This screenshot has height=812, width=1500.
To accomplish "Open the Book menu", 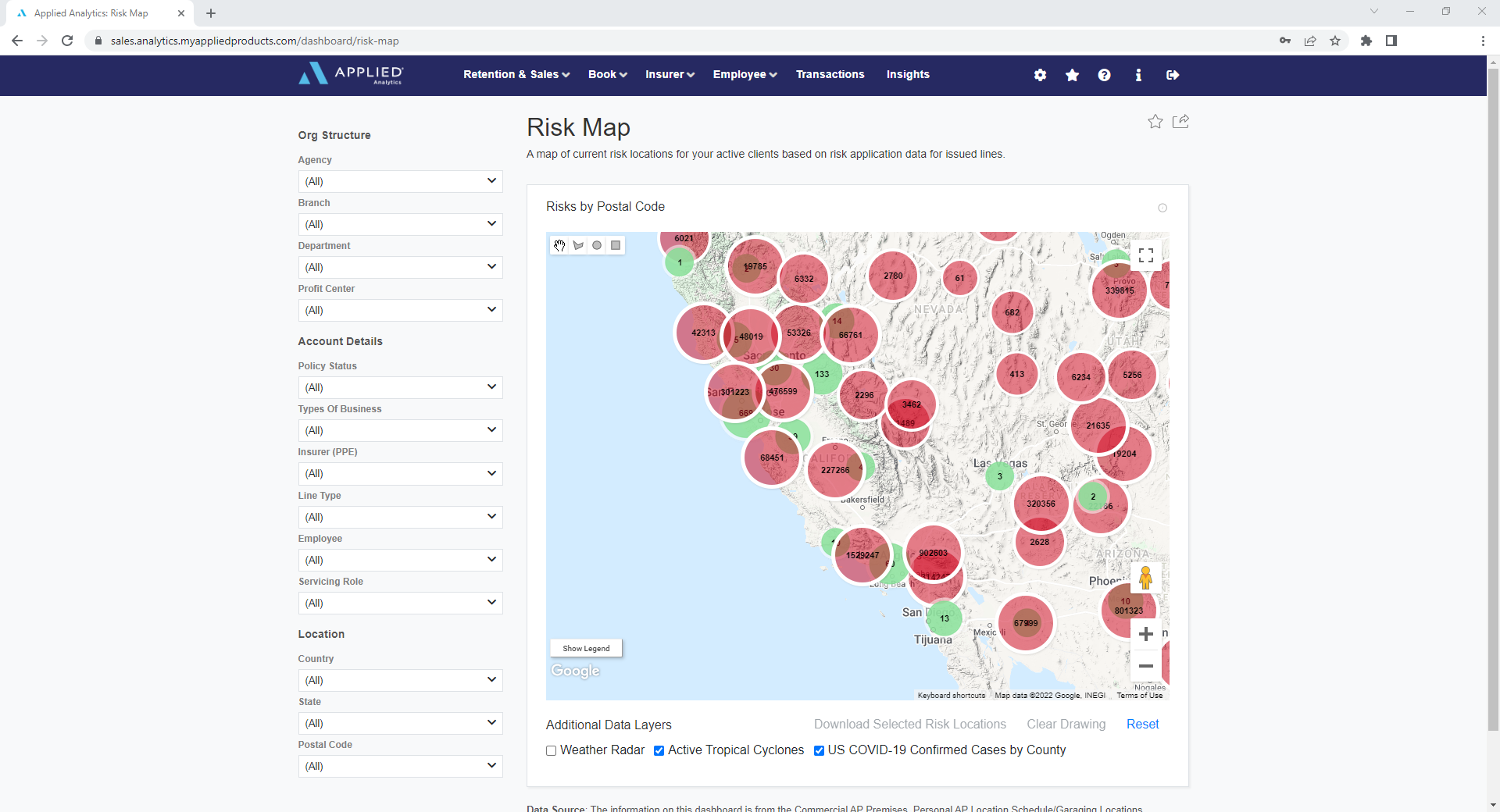I will (608, 74).
